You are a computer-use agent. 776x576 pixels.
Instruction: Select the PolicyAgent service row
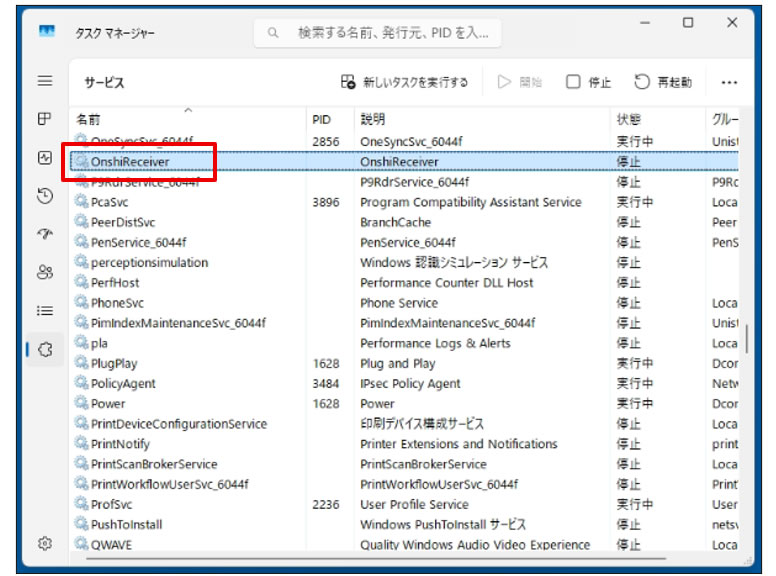(404, 384)
